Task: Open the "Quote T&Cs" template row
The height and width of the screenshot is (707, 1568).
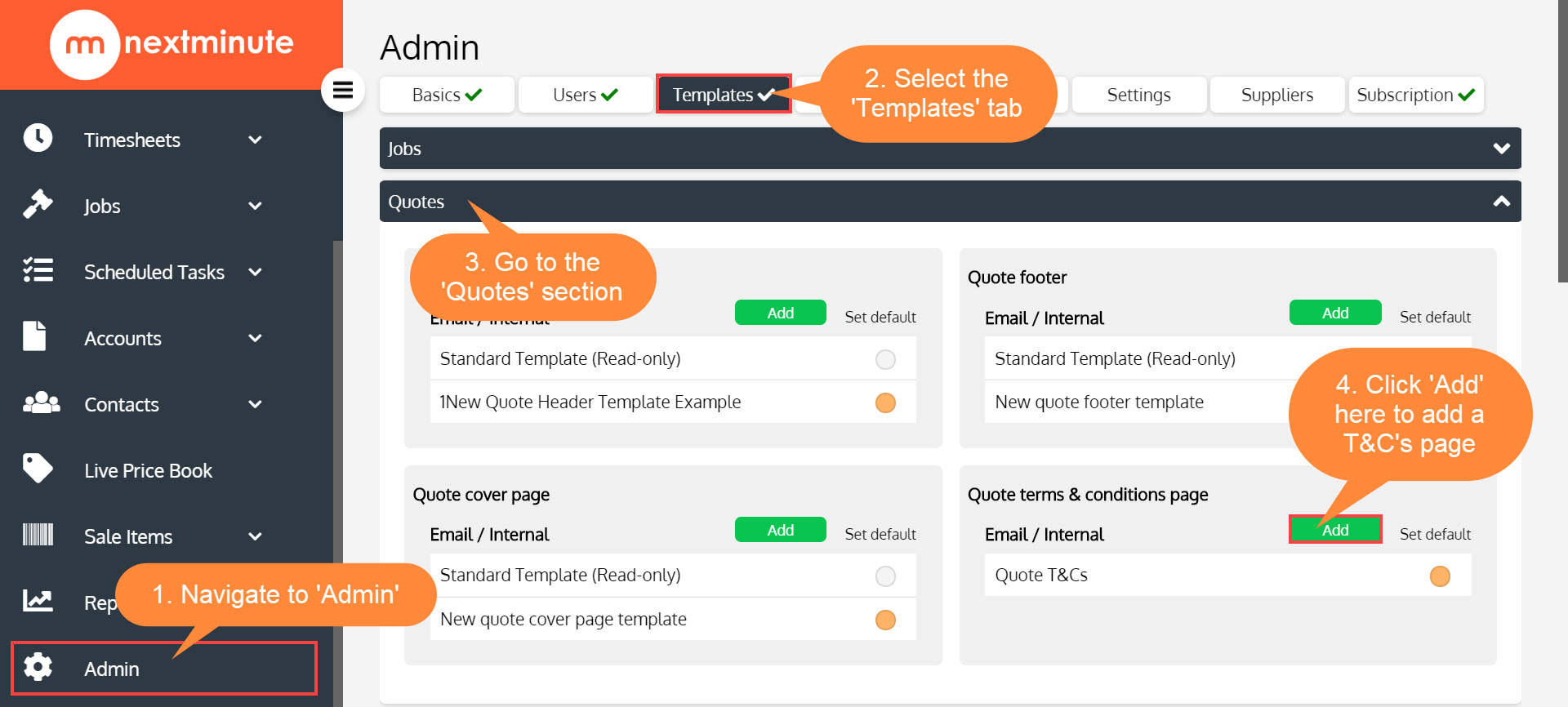Action: coord(1227,575)
